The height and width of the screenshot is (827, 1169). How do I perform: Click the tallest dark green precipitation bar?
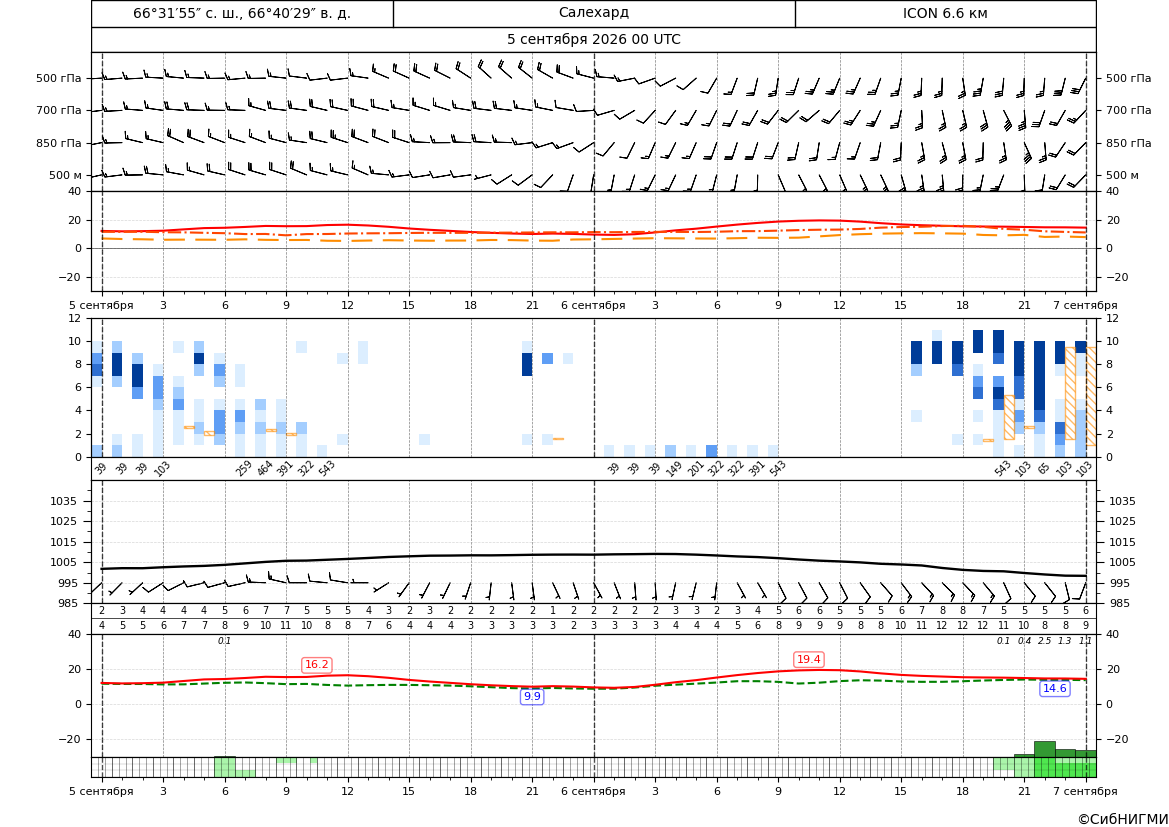point(1044,749)
